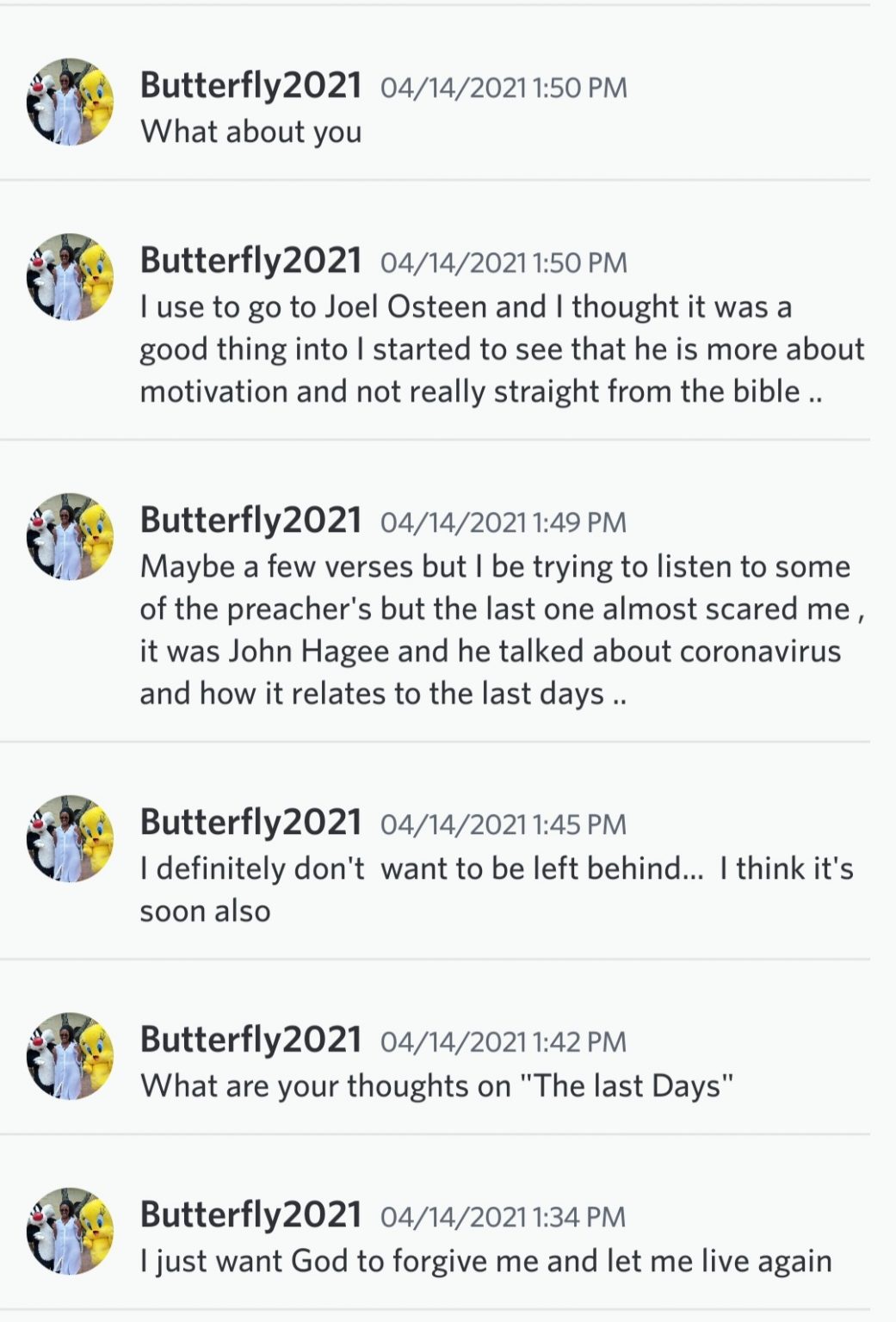The height and width of the screenshot is (1322, 896).
Task: Click the 04/14/2021 1:49 PM timestamp
Action: pyautogui.click(x=504, y=522)
